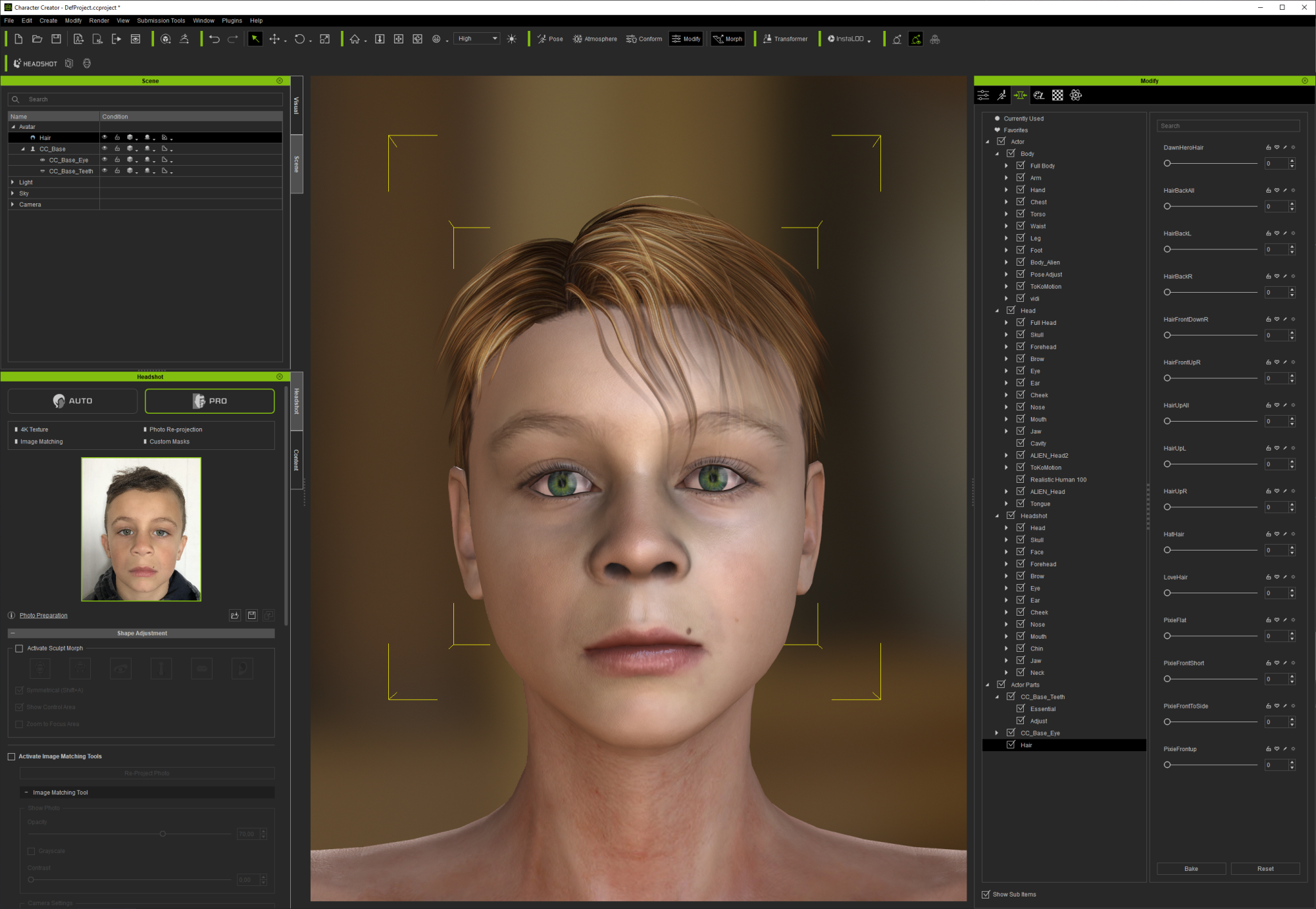This screenshot has height=909, width=1316.
Task: Select the arrow Select tool
Action: [255, 39]
